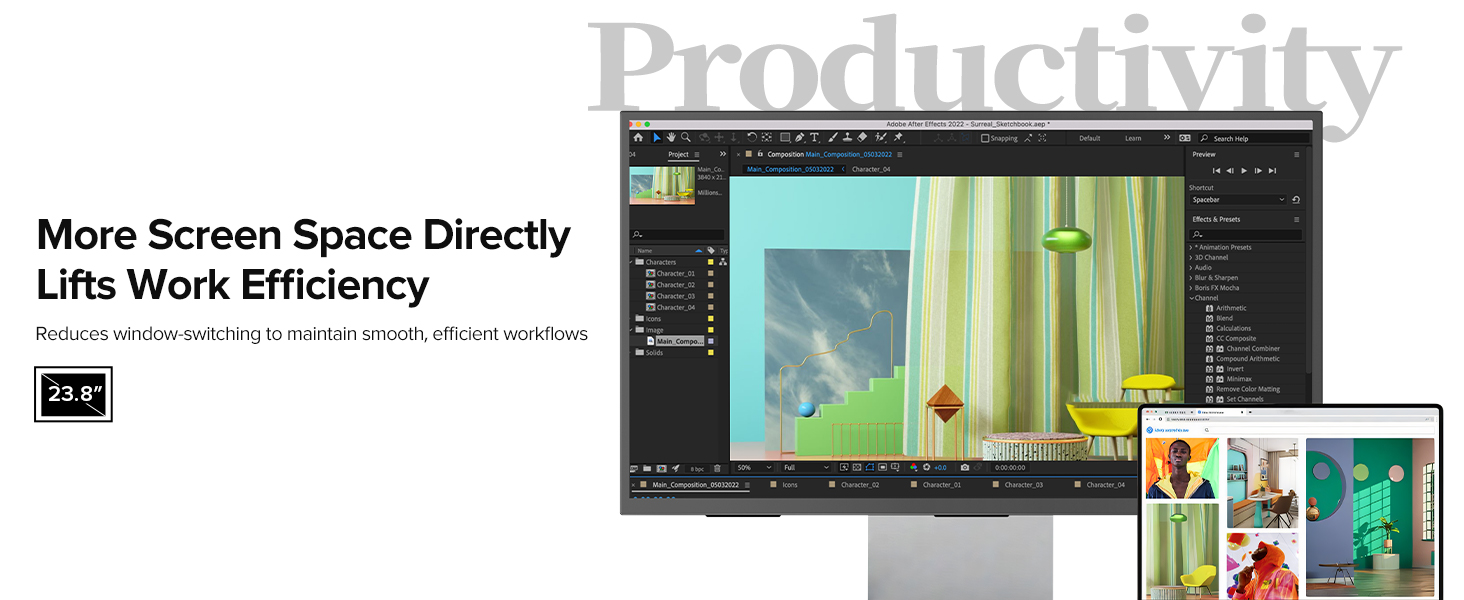Click the Home icon in toolbar
This screenshot has height=600, width=1464.
point(638,138)
